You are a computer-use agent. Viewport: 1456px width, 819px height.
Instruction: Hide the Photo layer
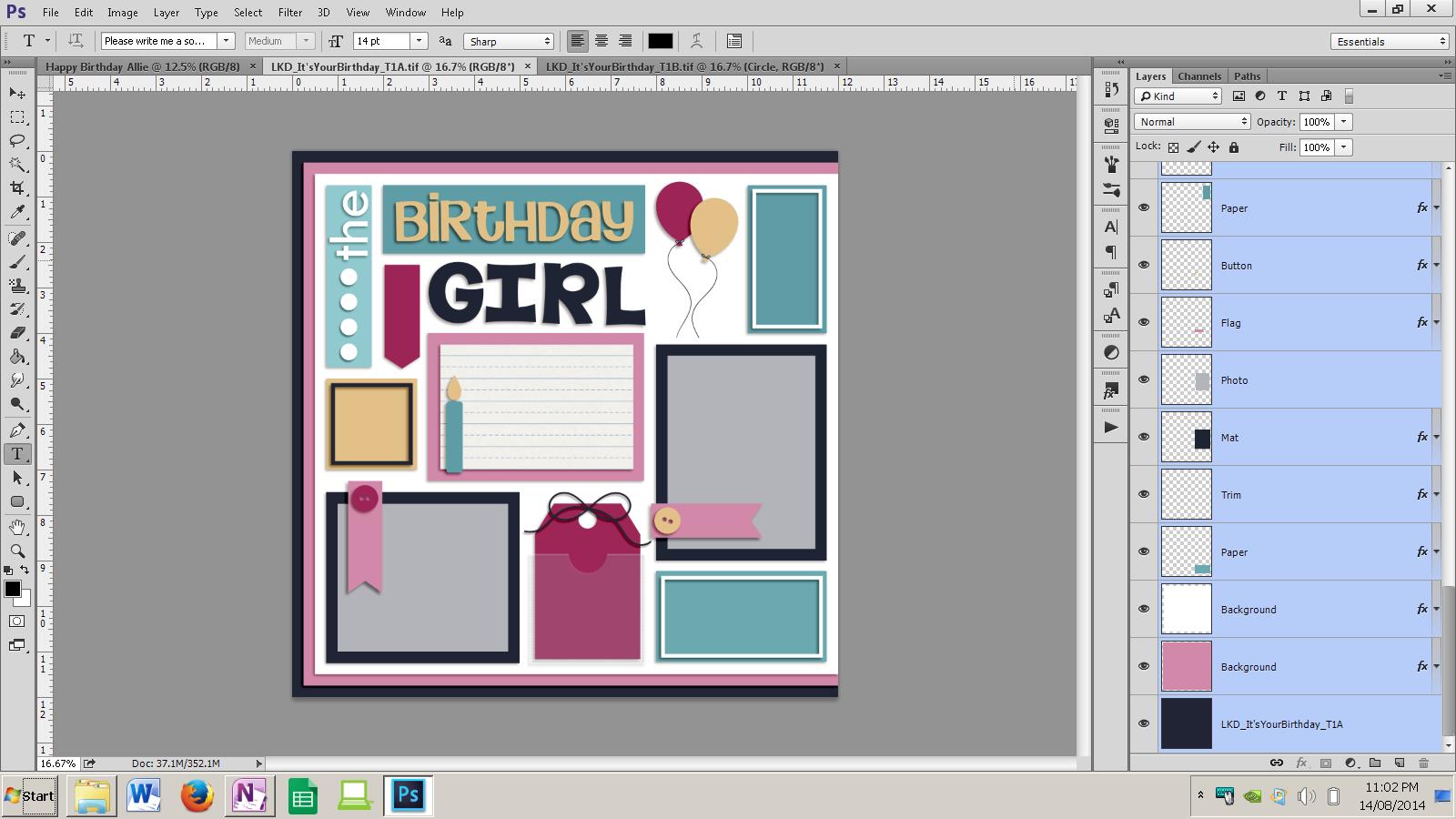pos(1144,379)
